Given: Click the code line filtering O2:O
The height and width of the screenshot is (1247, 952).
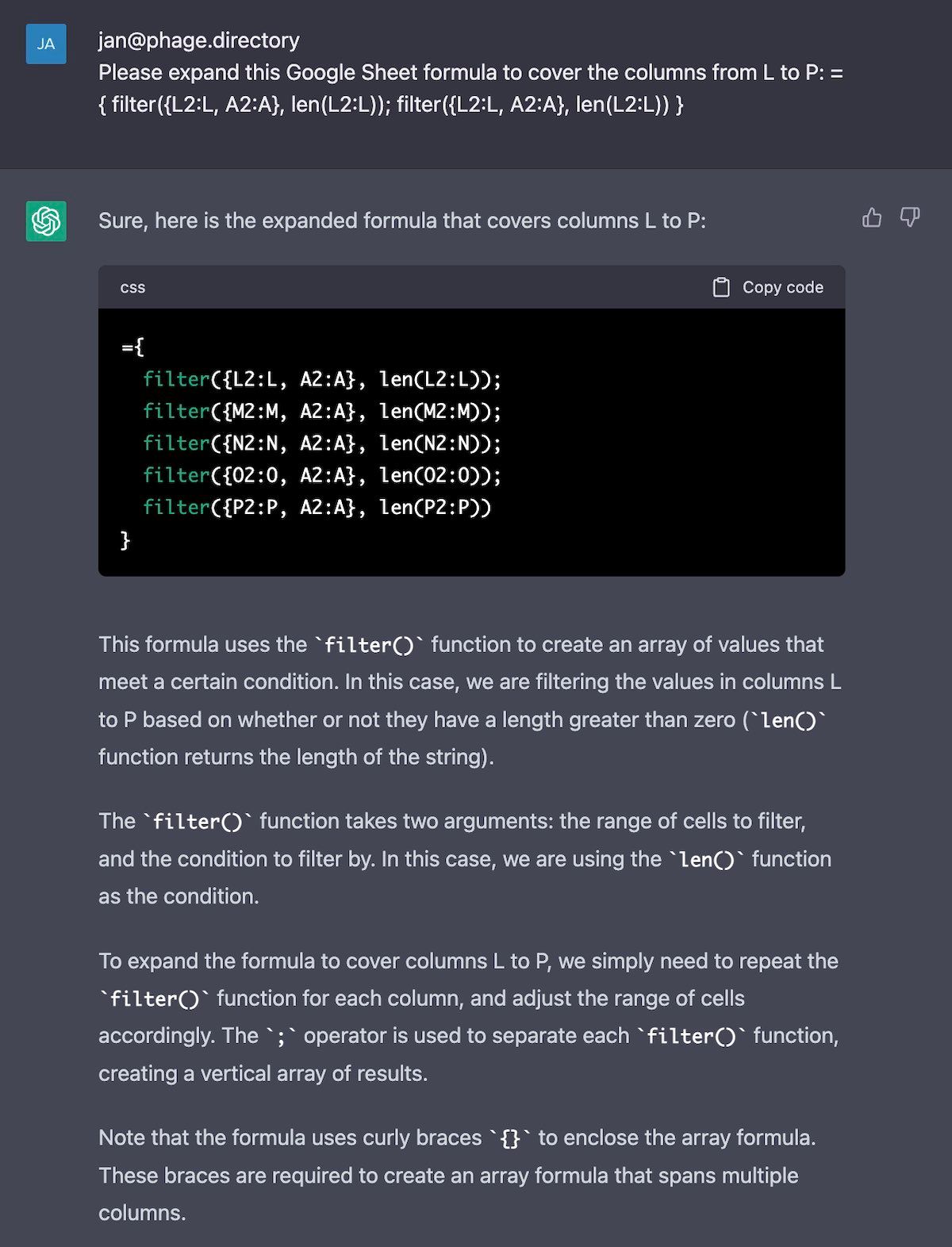Looking at the screenshot, I should click(322, 474).
